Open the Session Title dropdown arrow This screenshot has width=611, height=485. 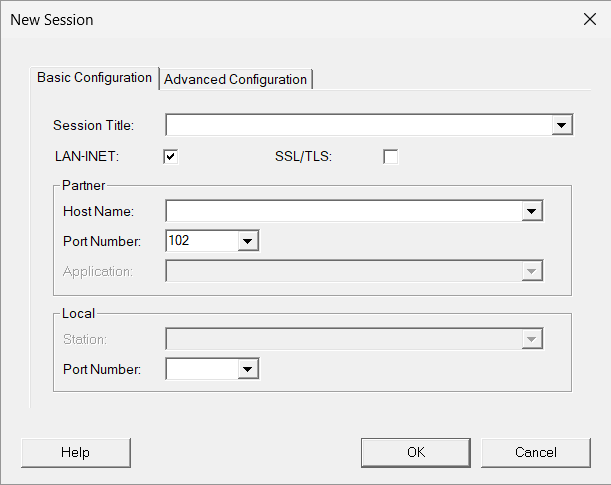pyautogui.click(x=562, y=125)
